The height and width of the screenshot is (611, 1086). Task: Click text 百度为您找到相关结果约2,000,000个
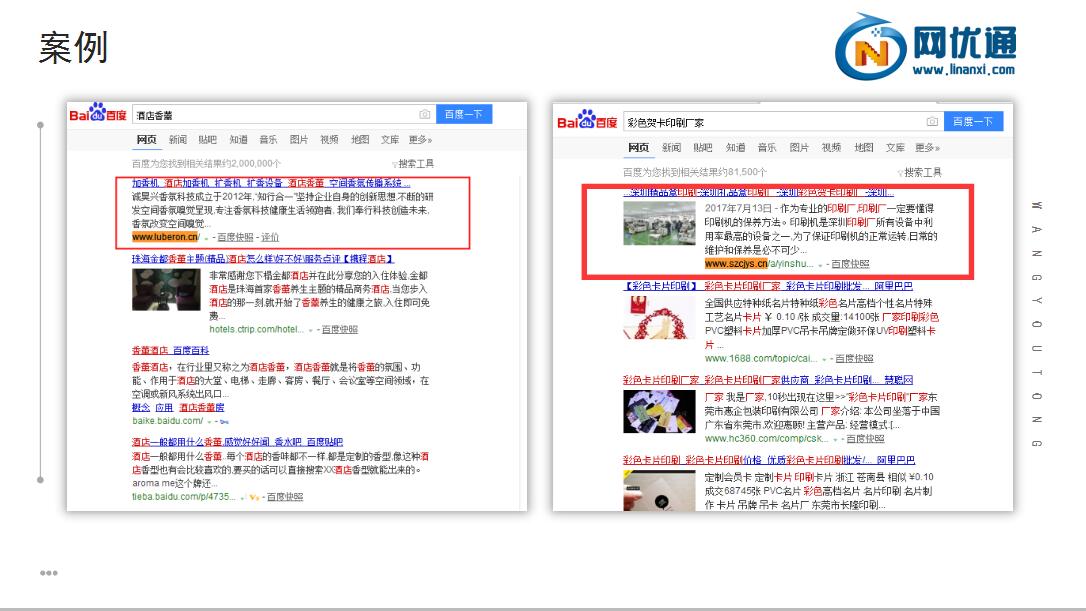(206, 163)
